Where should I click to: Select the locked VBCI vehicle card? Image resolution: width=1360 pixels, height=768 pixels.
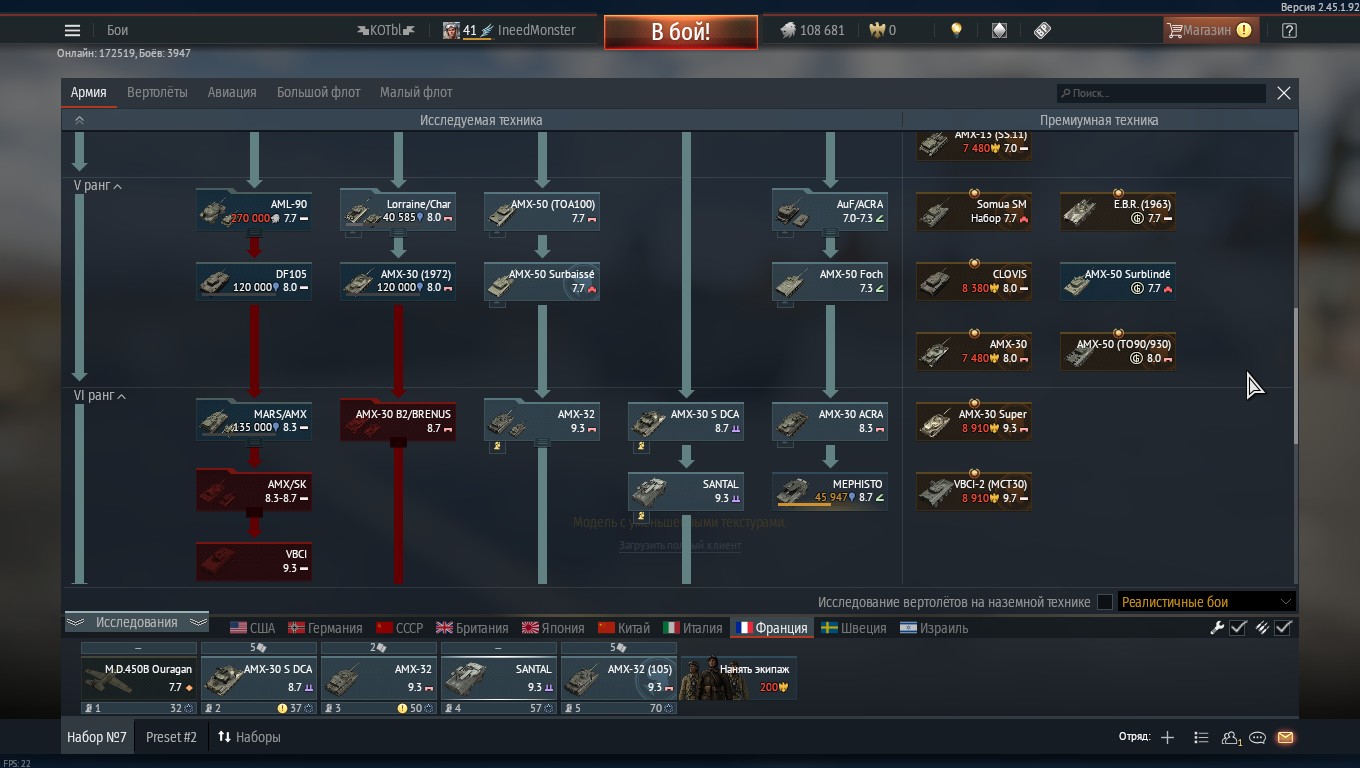(254, 561)
